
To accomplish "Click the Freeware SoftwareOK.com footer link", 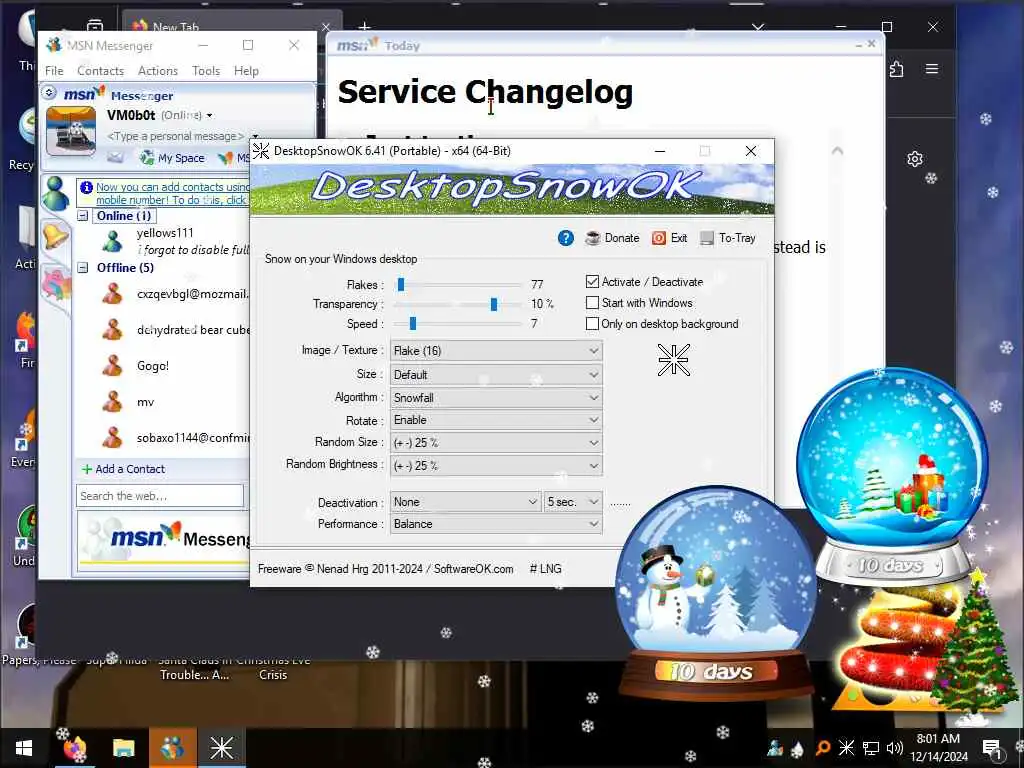I will coord(385,569).
